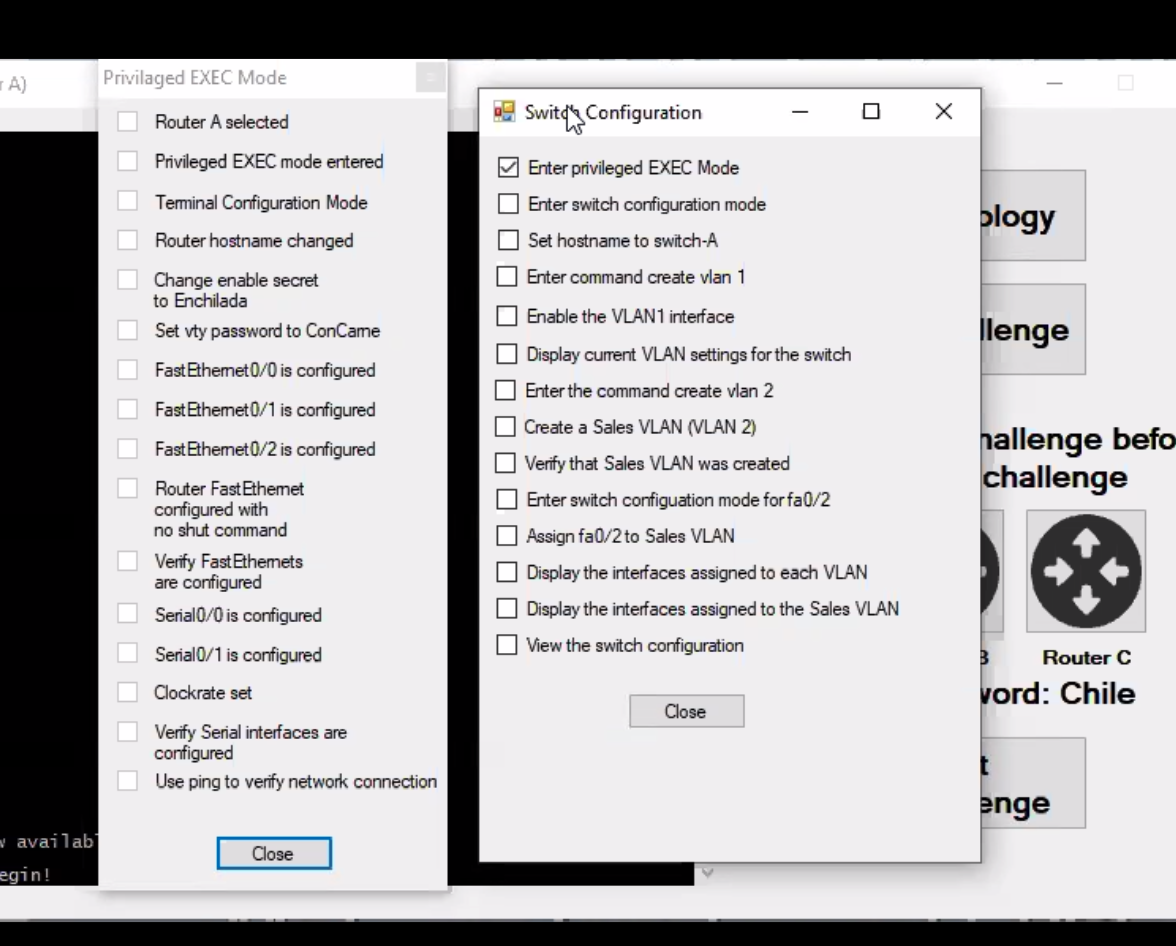Check Set vty password to ConCarne
Screen dimensions: 1176x946
[128, 330]
